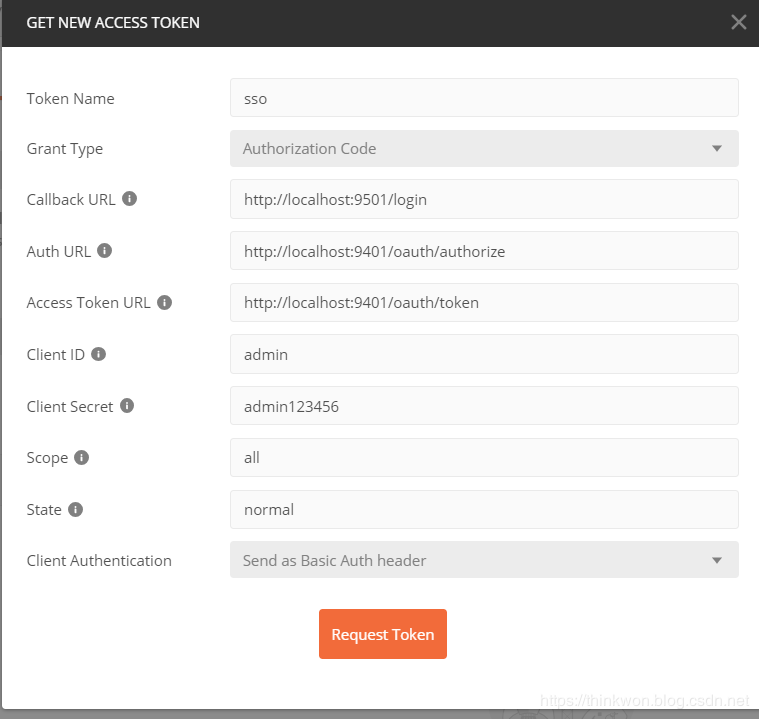Click info icon beside Client Secret

pyautogui.click(x=127, y=406)
